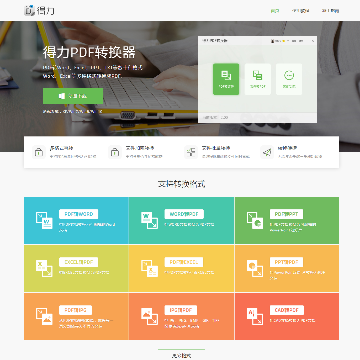This screenshot has width=360, height=360.
Task: Open the rightmost header navigation link
Action: (x=330, y=11)
